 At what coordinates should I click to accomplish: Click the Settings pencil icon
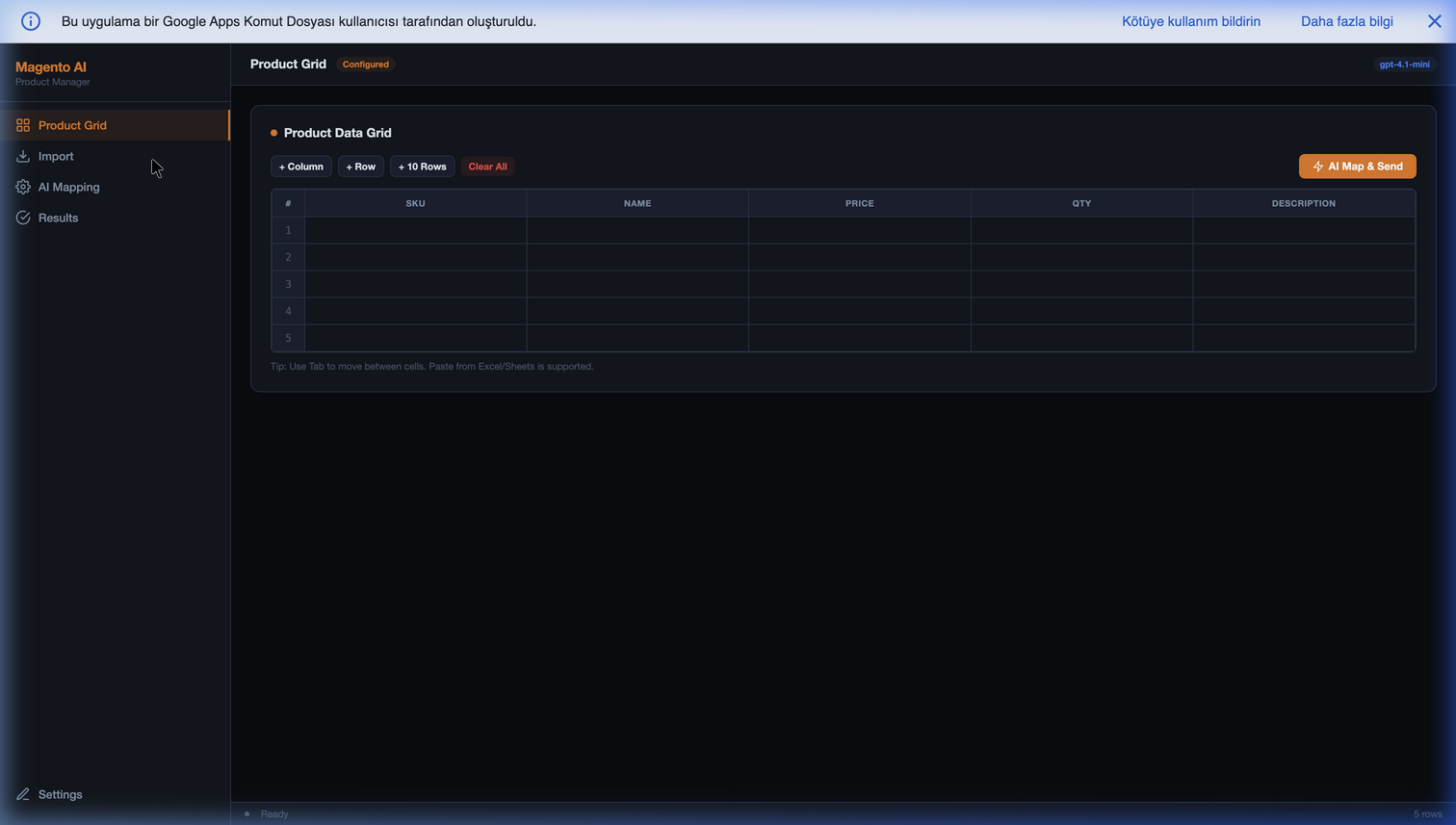coord(23,794)
